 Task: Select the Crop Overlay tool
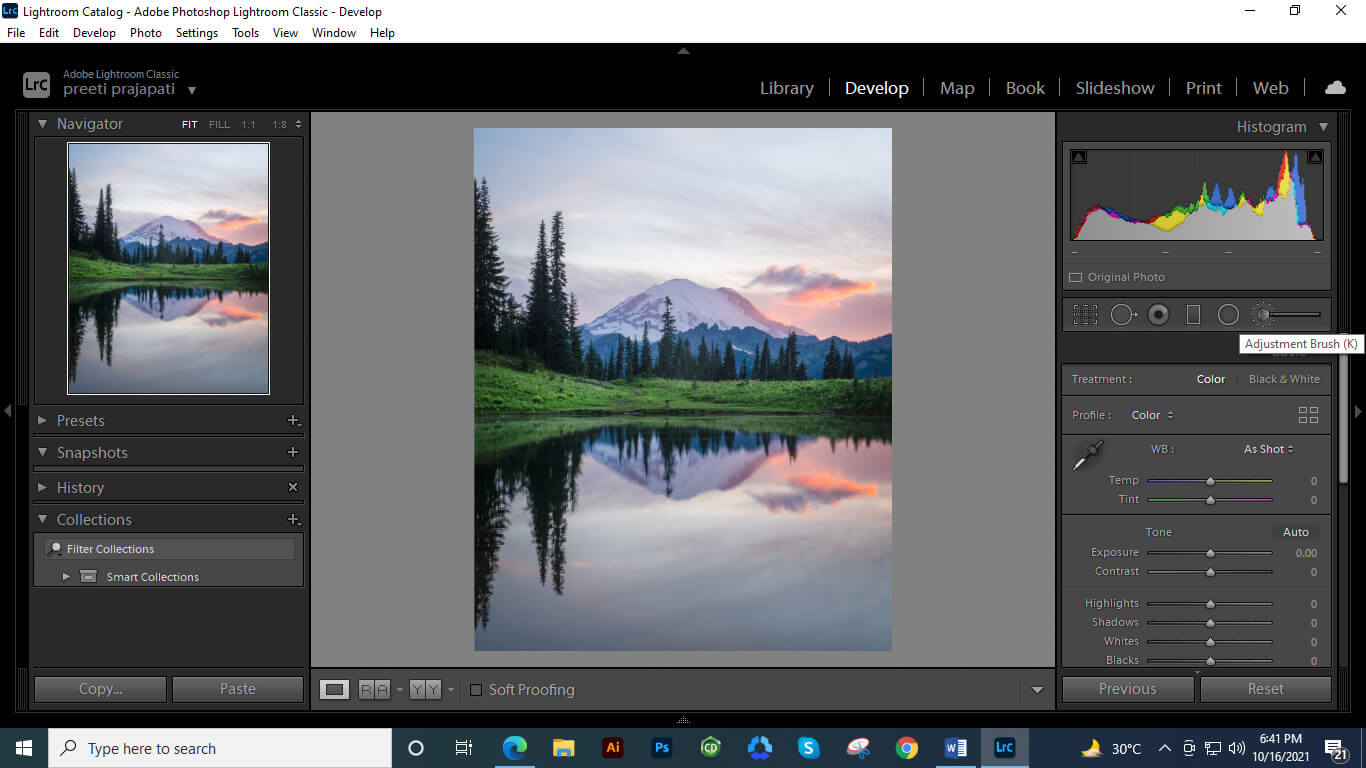click(x=1084, y=314)
